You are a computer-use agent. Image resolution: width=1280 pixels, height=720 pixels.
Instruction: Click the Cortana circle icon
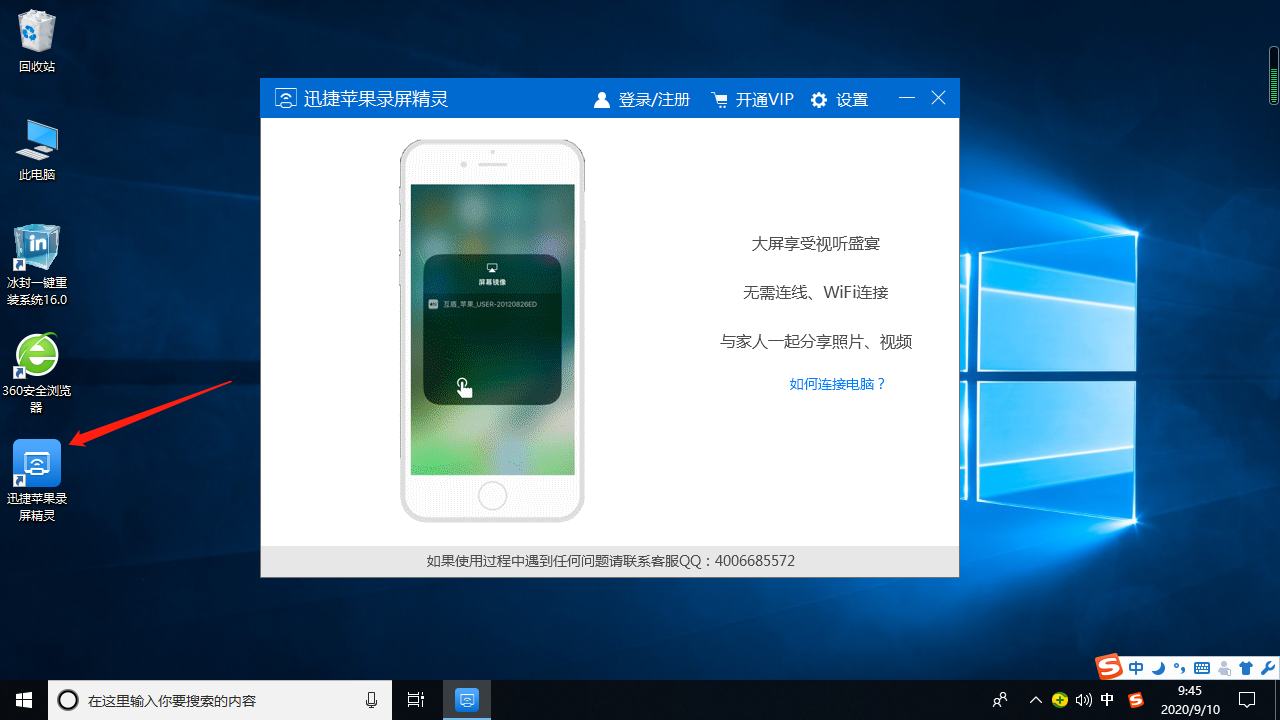point(67,700)
